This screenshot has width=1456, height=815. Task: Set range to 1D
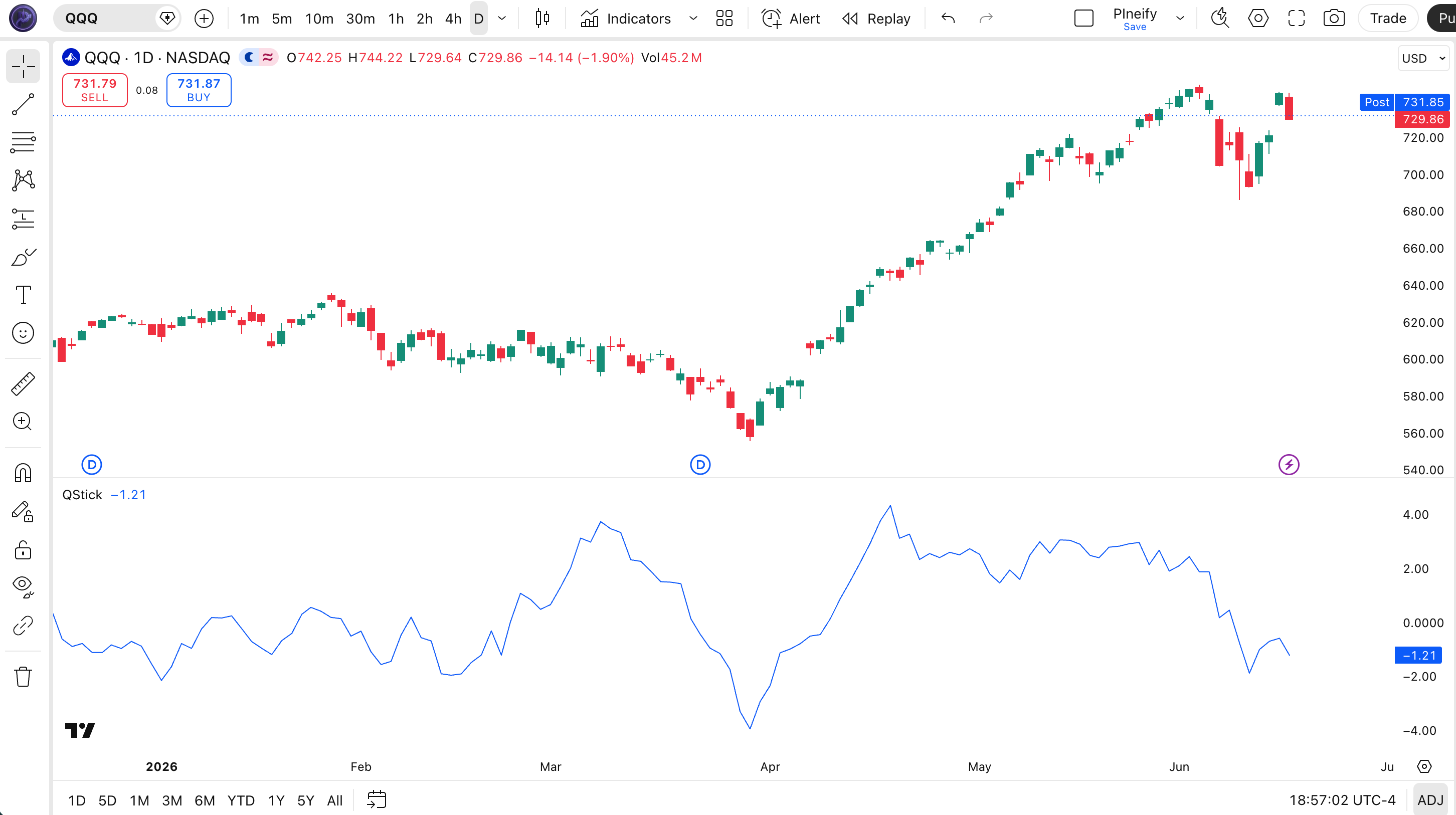point(77,800)
